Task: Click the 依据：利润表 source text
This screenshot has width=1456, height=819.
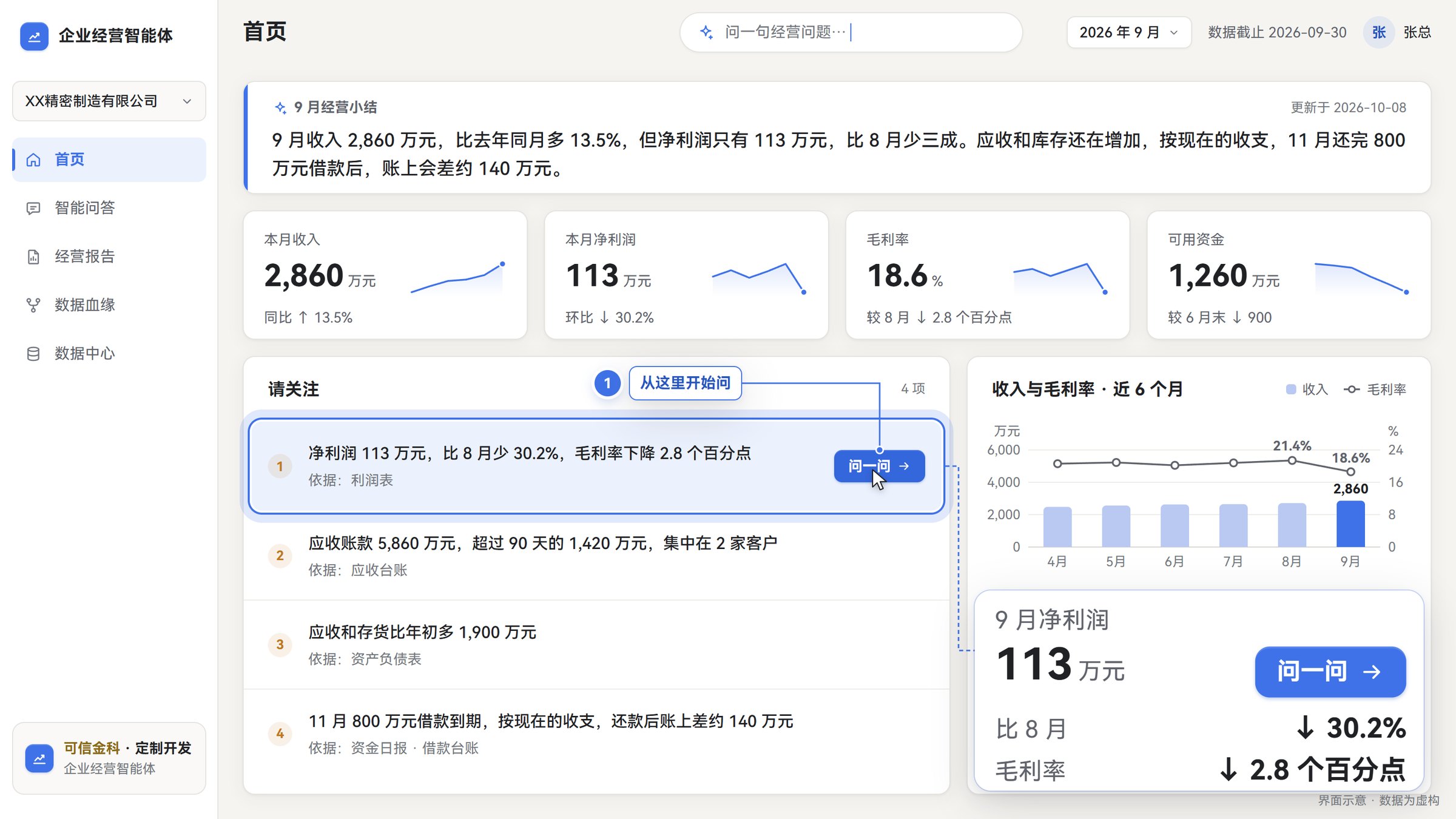Action: click(351, 480)
